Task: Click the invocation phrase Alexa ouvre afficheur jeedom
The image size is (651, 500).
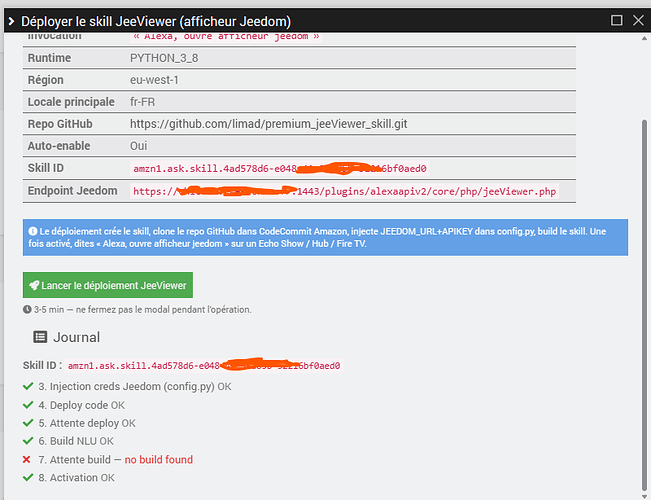Action: coord(226,37)
